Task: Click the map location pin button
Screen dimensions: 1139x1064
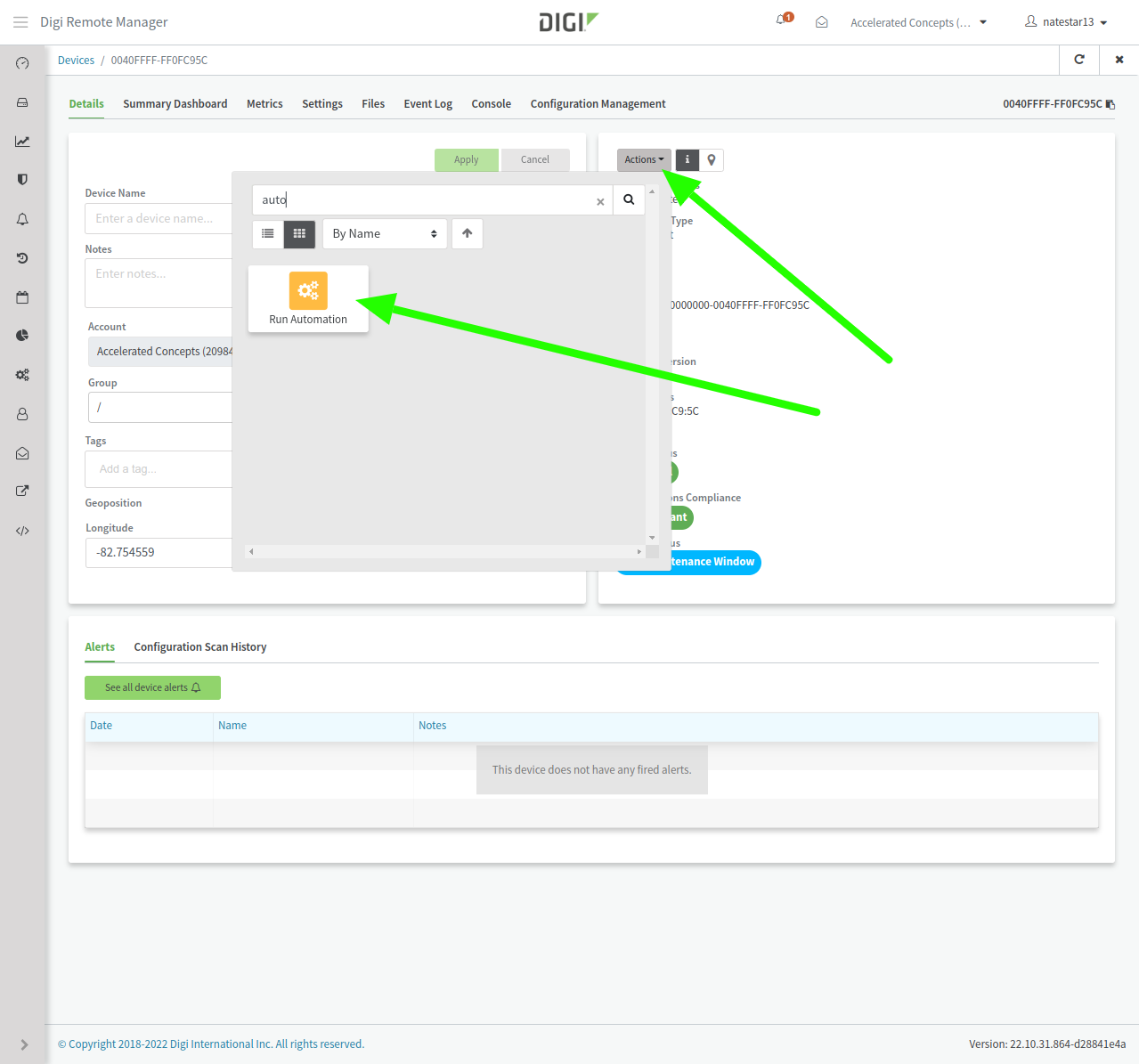Action: [712, 159]
